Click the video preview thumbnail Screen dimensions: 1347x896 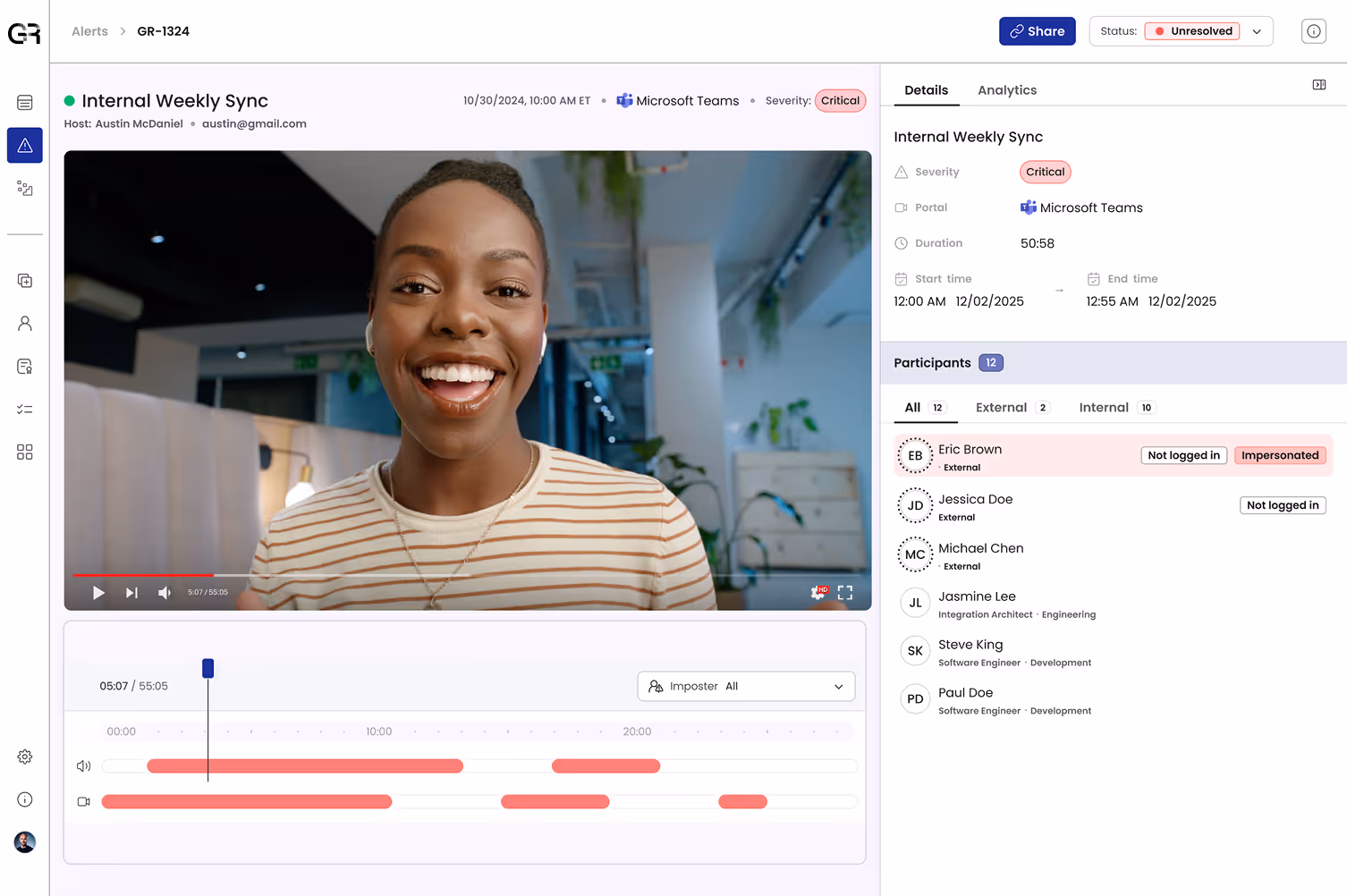click(x=467, y=380)
